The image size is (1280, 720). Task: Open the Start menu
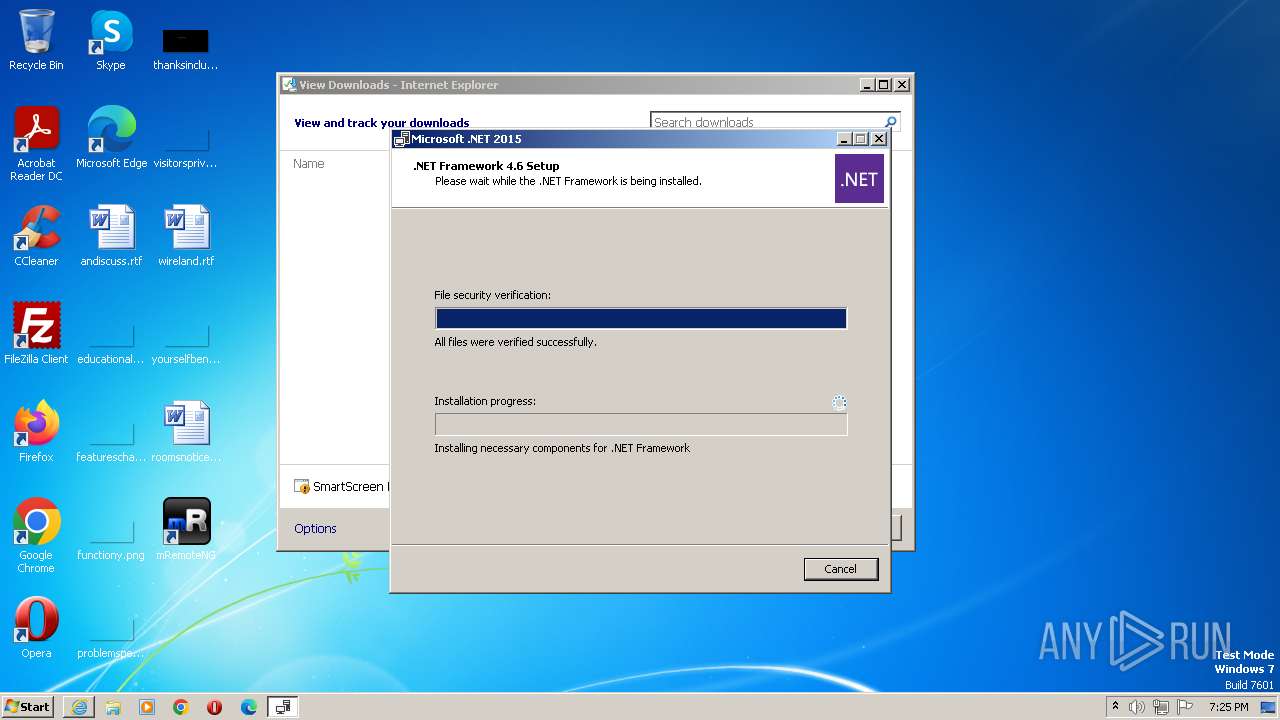click(x=28, y=707)
